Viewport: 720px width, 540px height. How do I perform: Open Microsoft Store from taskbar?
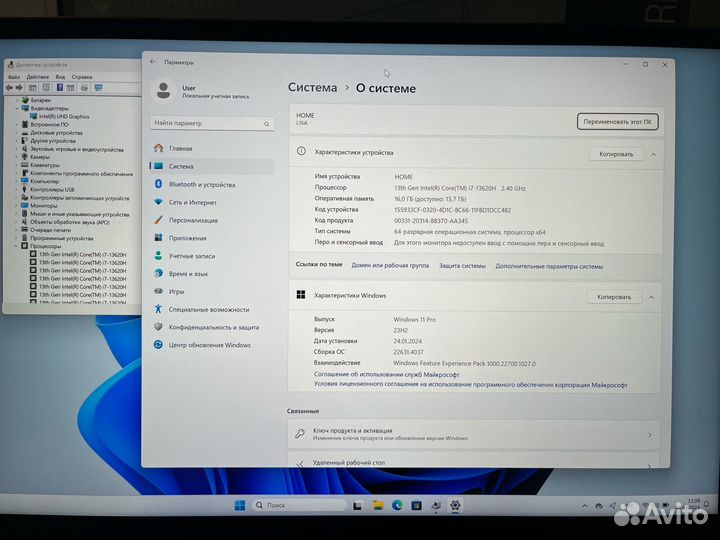pyautogui.click(x=417, y=506)
